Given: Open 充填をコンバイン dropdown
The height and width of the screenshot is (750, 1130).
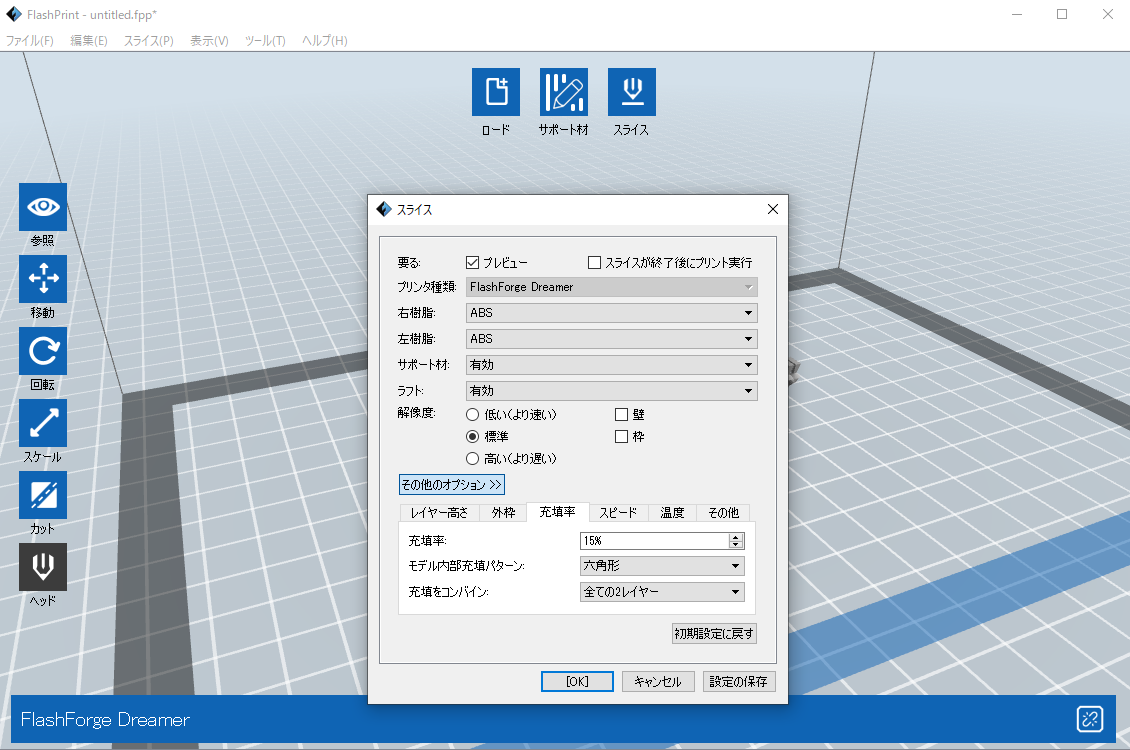Looking at the screenshot, I should 662,591.
